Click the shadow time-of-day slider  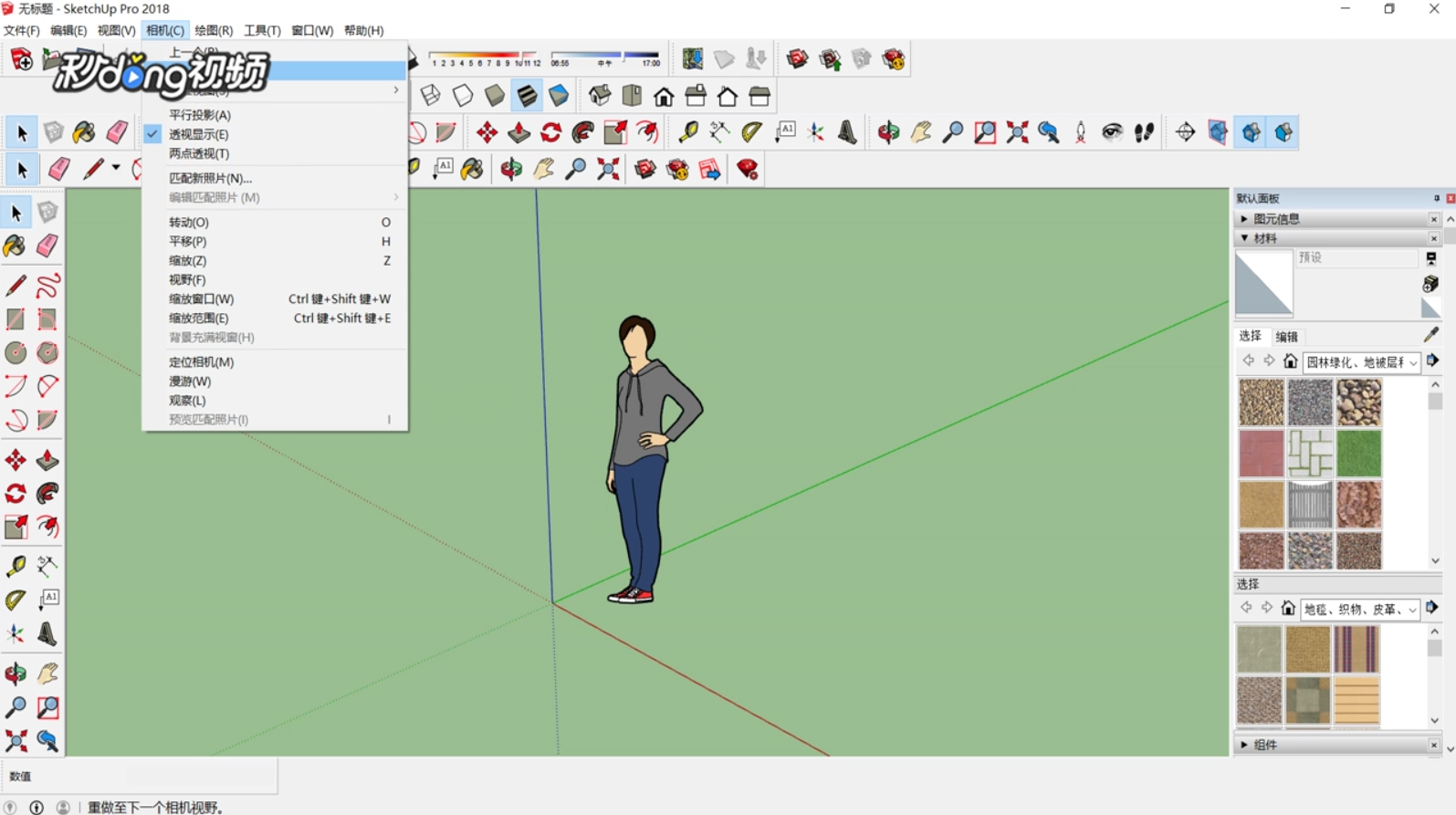point(604,58)
